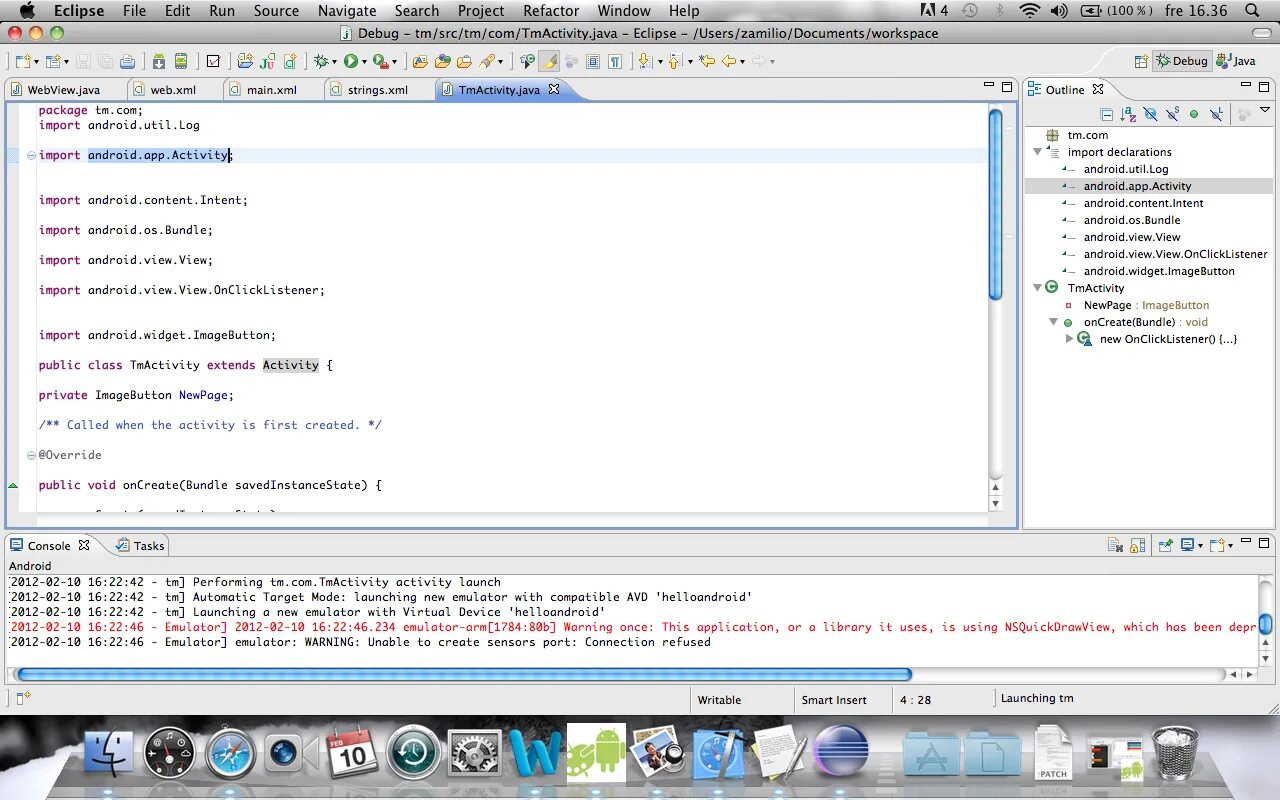
Task: Open the New file dropdown arrow
Action: [x=36, y=62]
